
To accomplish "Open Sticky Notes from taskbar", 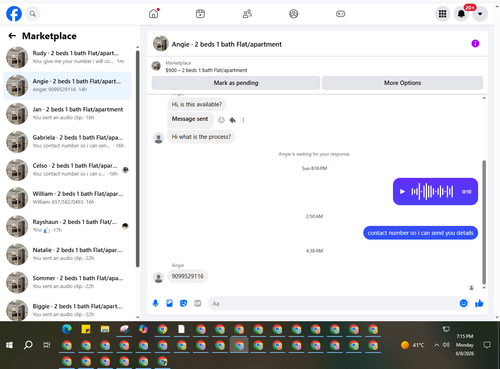I will coord(86,329).
